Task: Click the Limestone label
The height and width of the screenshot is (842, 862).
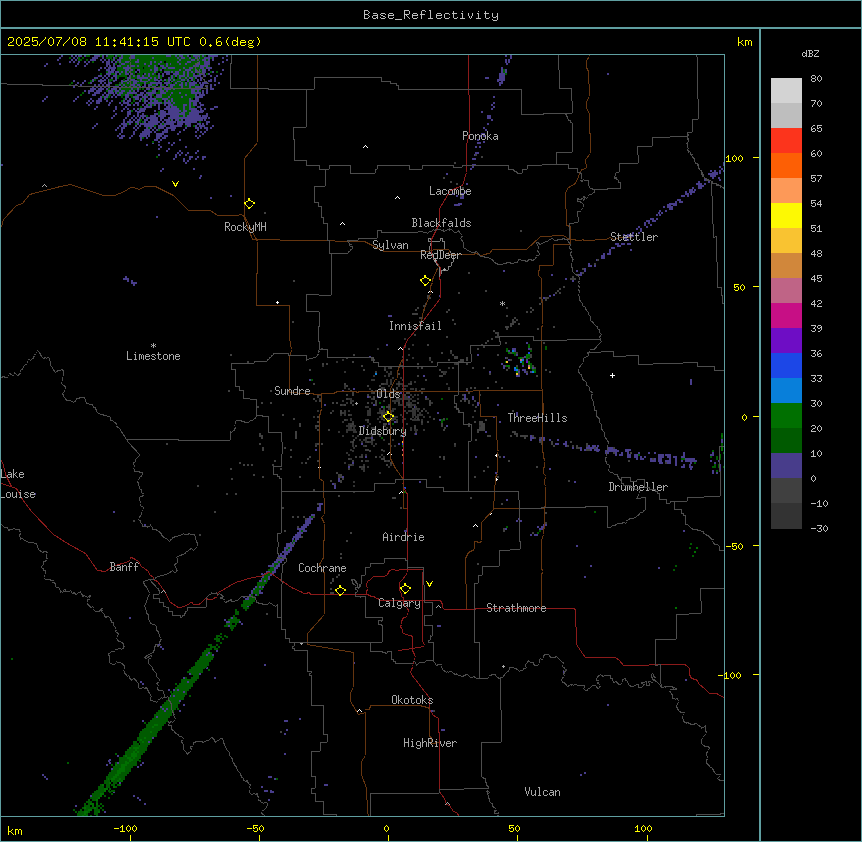Action: [153, 356]
